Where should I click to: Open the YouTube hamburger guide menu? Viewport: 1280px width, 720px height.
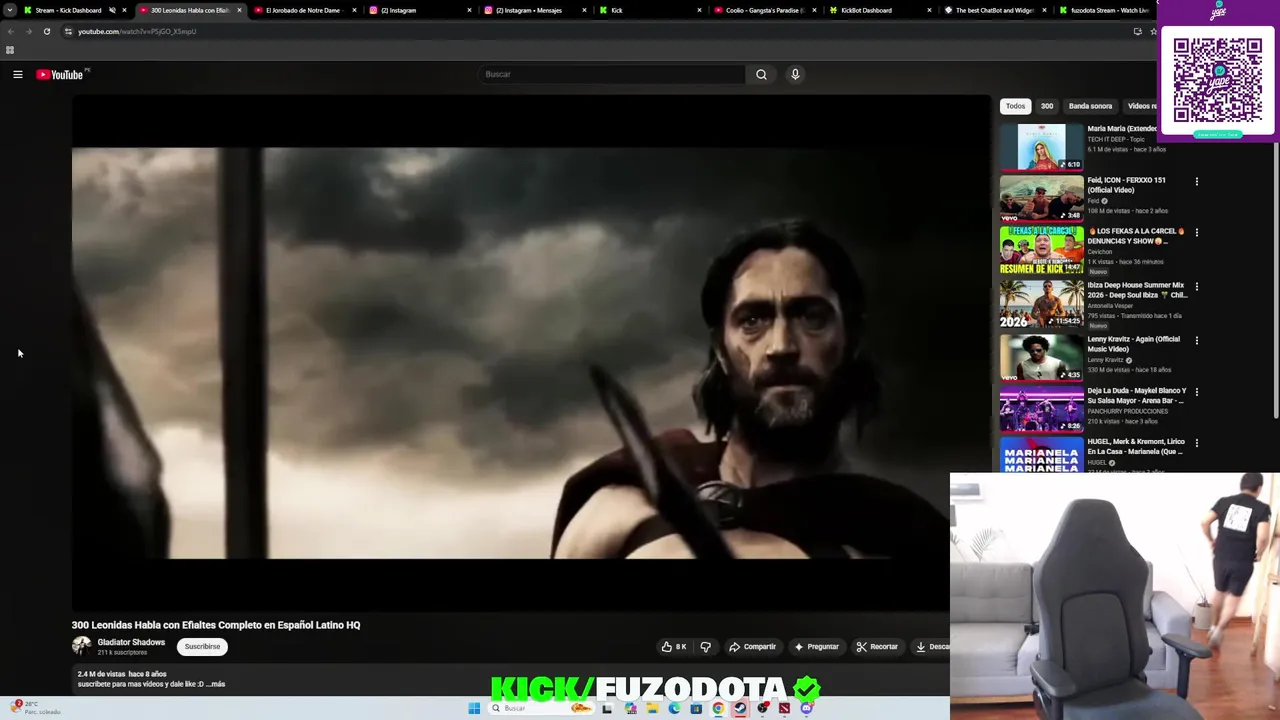point(18,74)
